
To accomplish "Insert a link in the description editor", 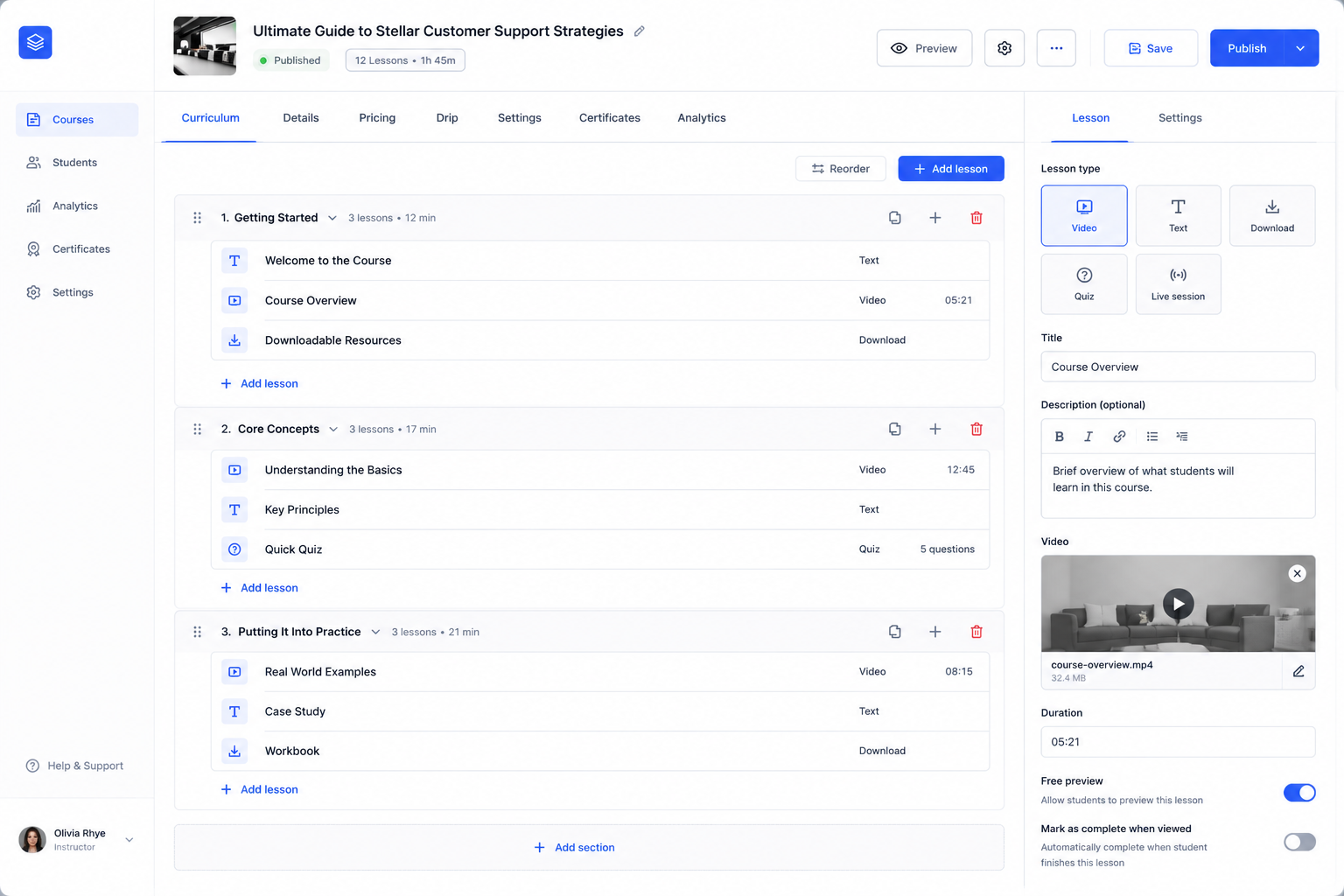I will tap(1119, 437).
